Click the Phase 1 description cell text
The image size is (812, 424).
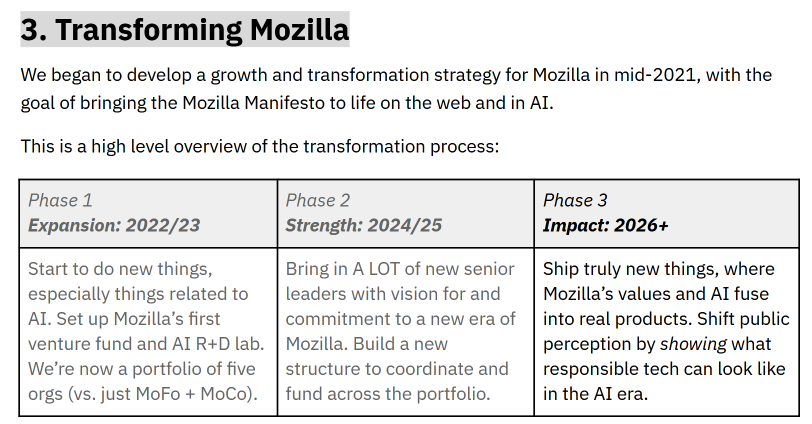pyautogui.click(x=146, y=331)
